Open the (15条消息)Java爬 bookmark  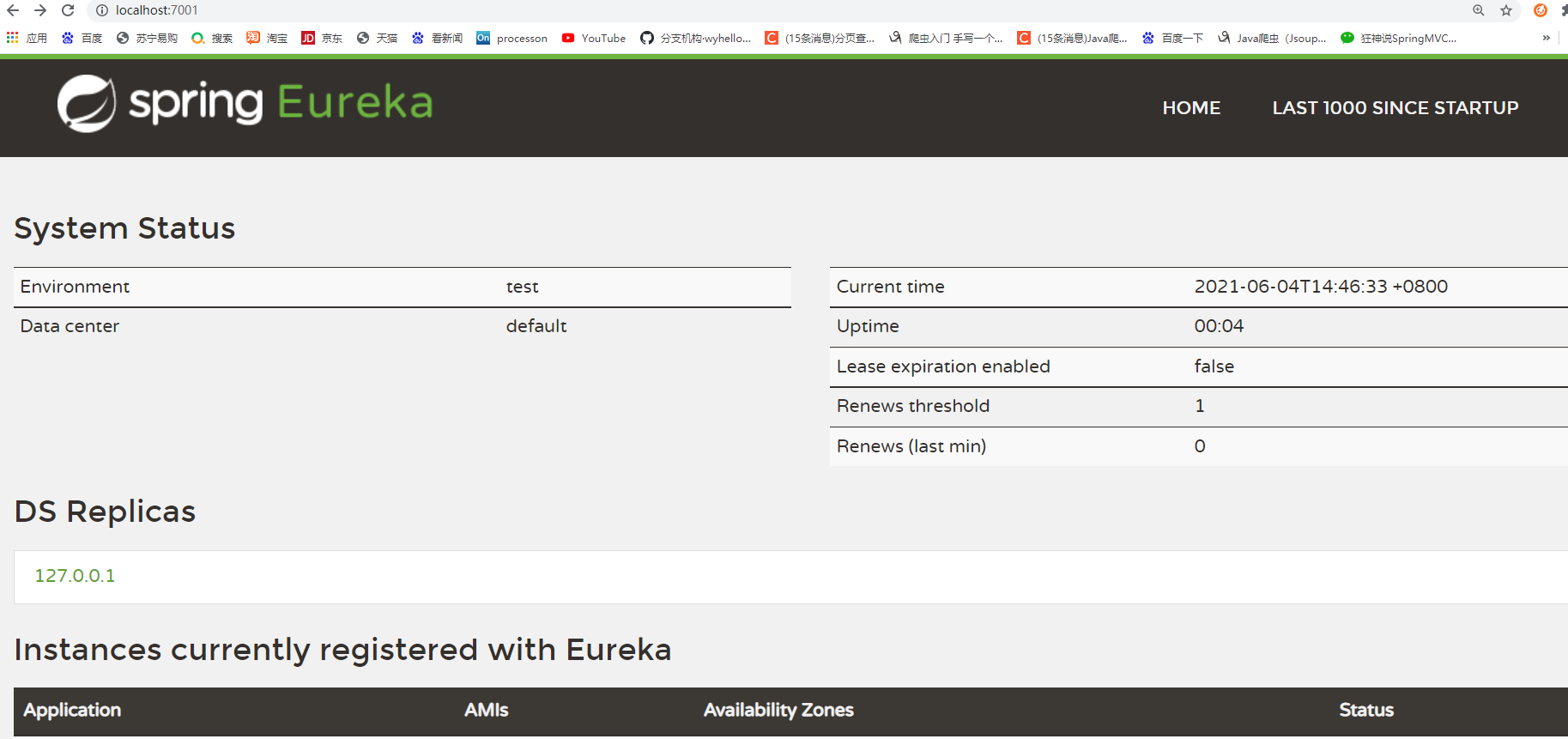tap(1072, 38)
